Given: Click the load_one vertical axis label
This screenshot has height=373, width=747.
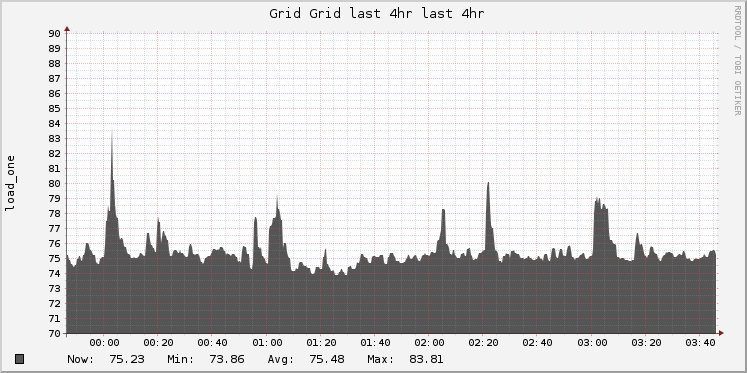Looking at the screenshot, I should pos(10,183).
